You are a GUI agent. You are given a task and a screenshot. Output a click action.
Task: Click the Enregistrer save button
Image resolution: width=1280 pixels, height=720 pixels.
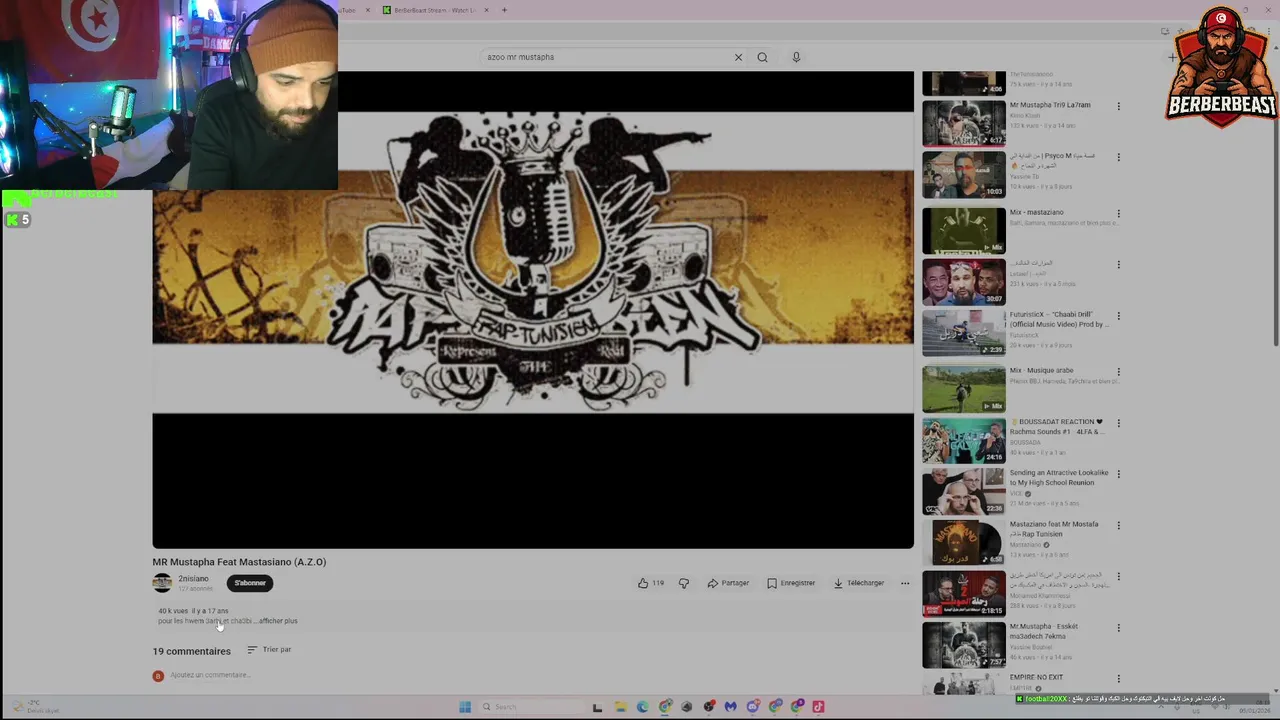(791, 583)
